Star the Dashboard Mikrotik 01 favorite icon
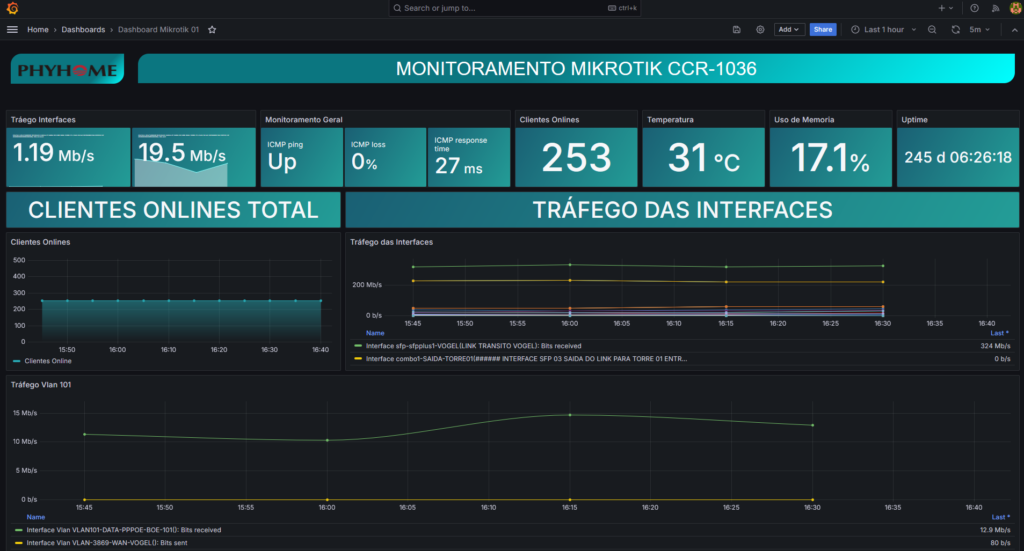Viewport: 1024px width, 551px height. coord(211,30)
